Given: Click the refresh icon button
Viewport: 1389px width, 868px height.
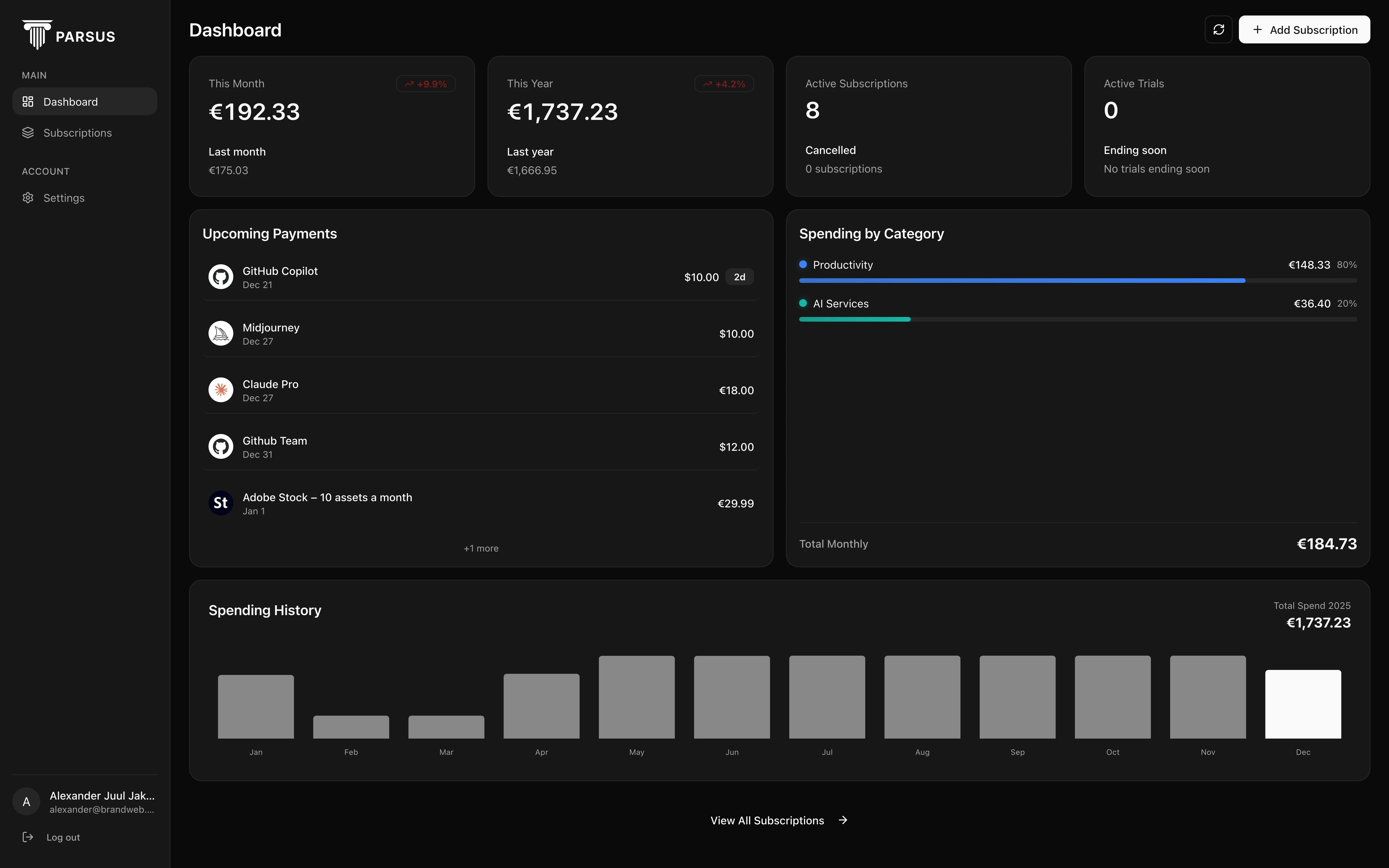Looking at the screenshot, I should pos(1218,29).
